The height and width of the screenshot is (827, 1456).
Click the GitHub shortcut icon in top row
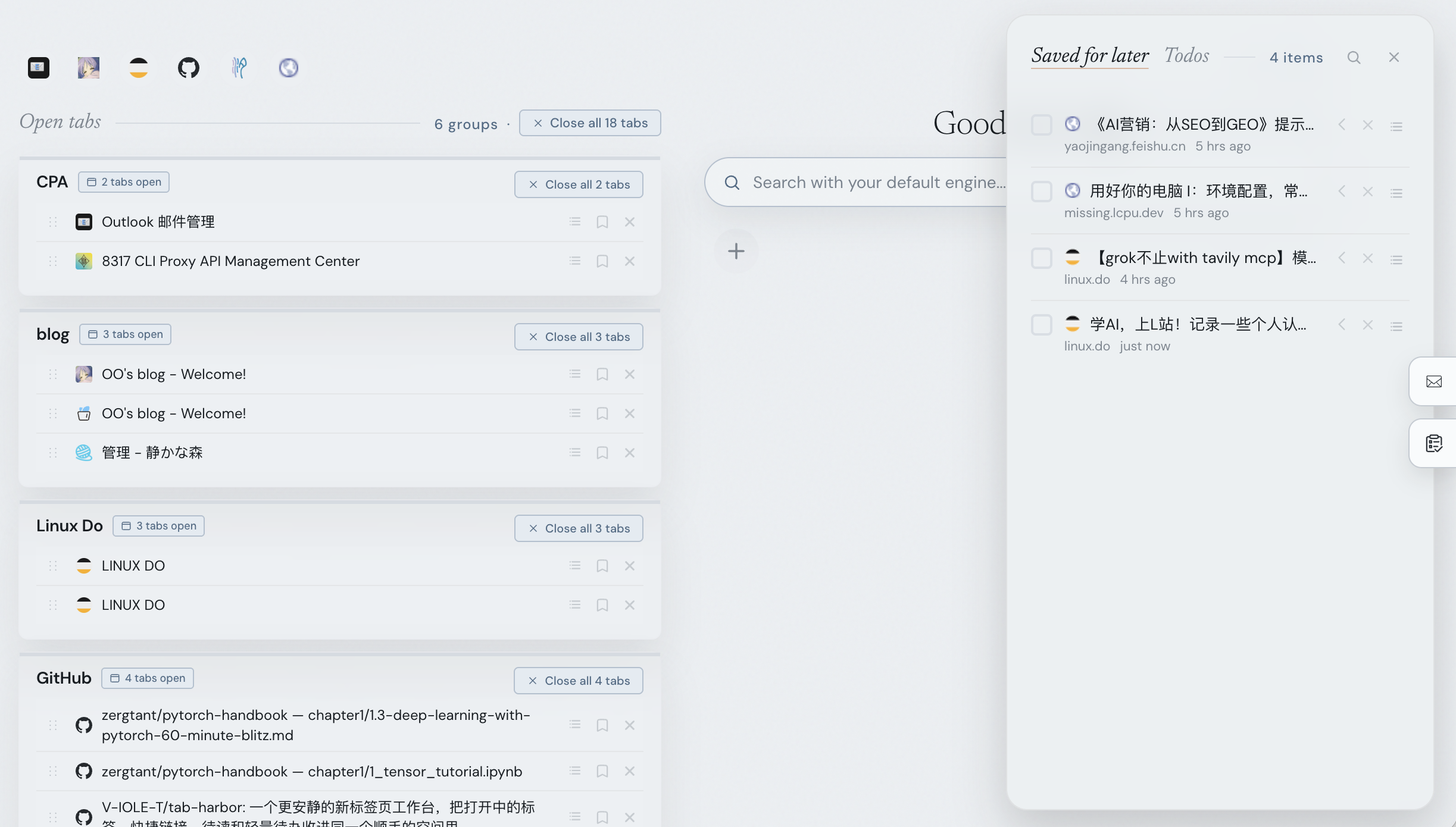(x=189, y=68)
